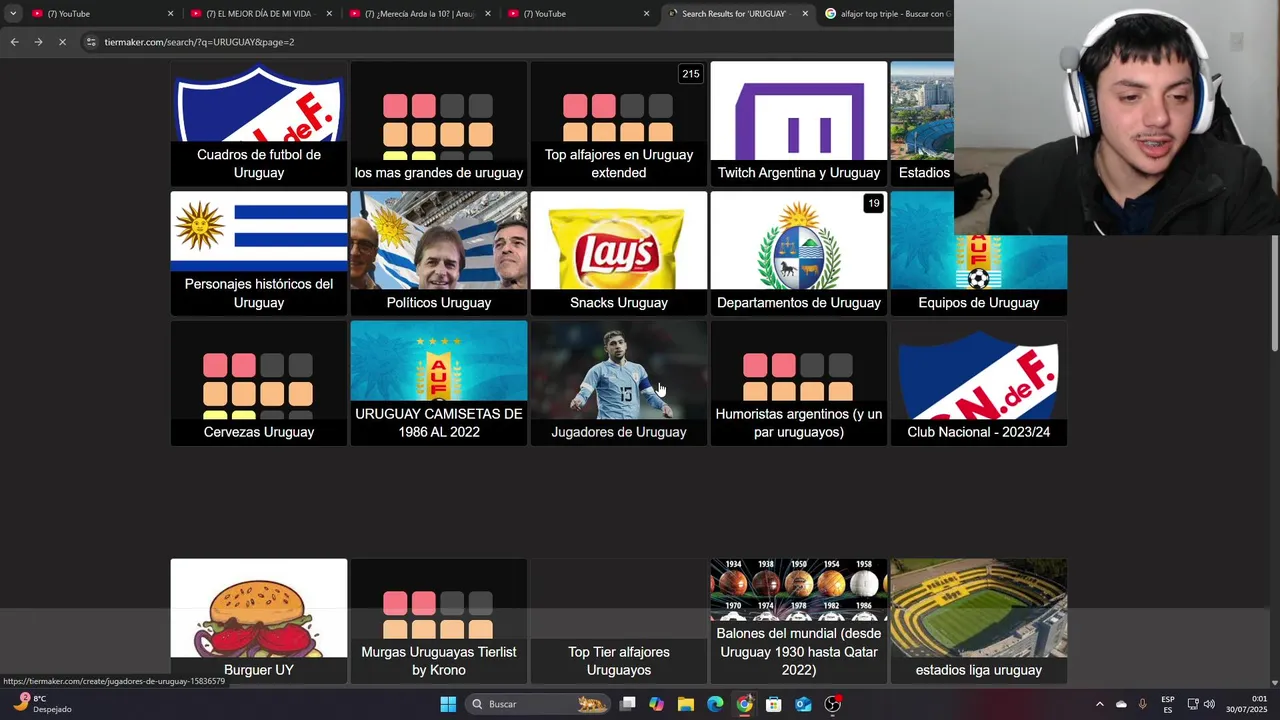Open estadios liga uruguay template

(x=979, y=621)
